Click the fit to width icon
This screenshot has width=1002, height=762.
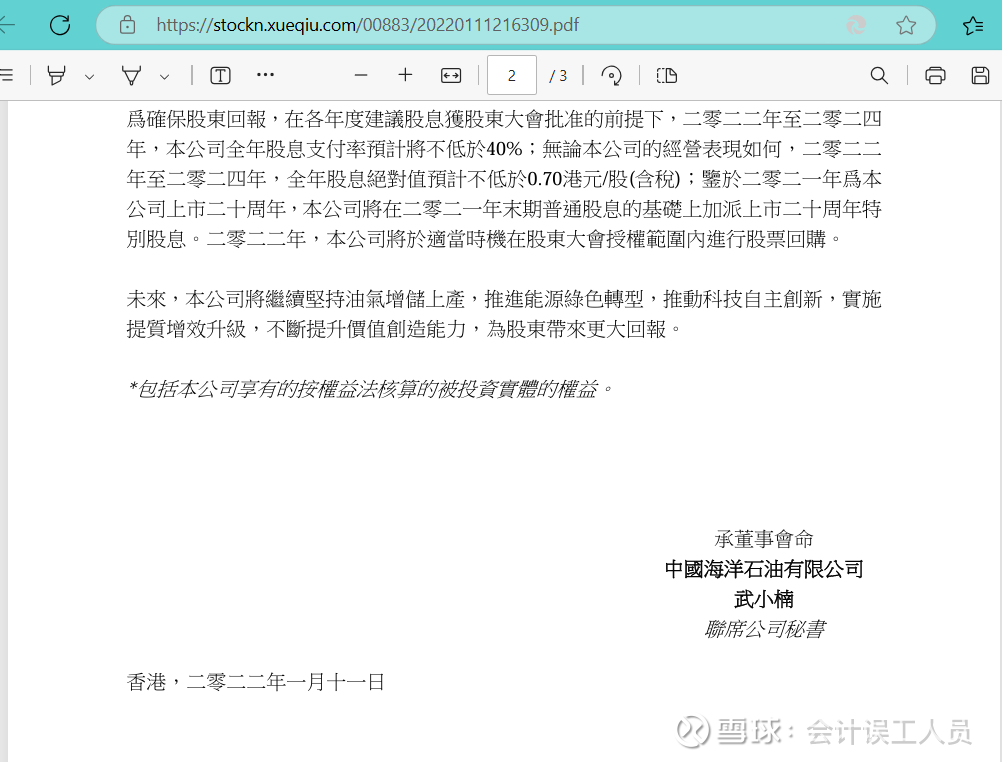pyautogui.click(x=451, y=75)
